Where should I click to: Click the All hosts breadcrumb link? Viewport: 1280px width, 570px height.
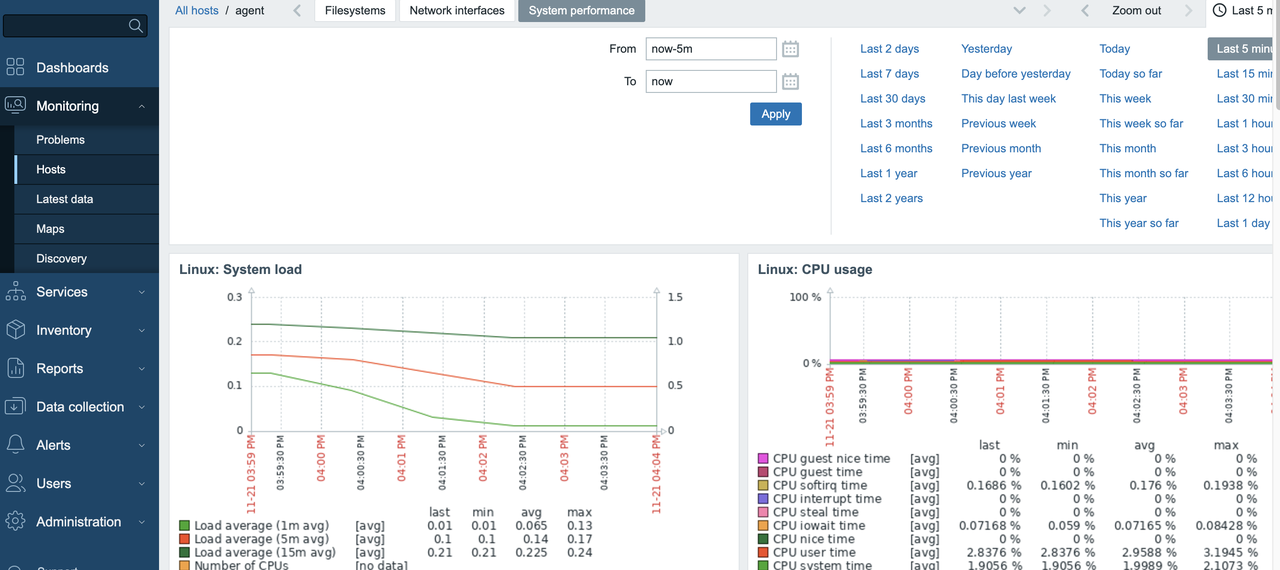[x=196, y=11]
